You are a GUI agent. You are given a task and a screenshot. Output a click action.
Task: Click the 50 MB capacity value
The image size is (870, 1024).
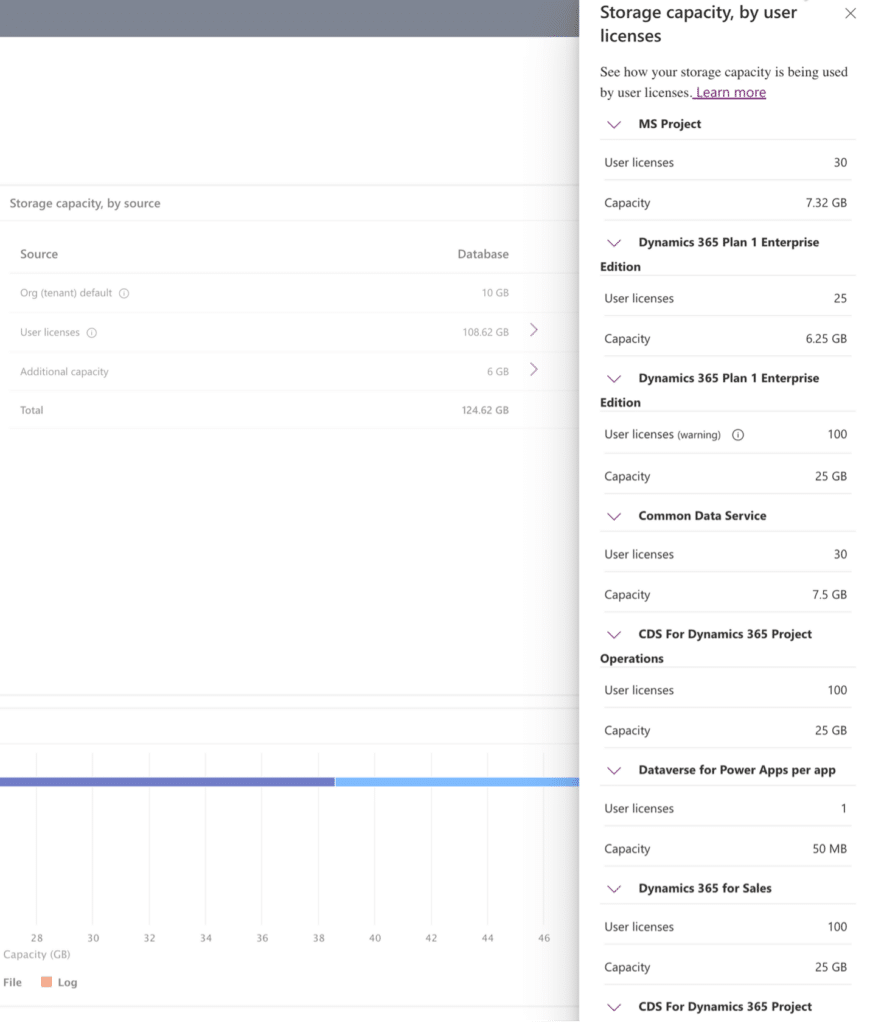pyautogui.click(x=830, y=849)
